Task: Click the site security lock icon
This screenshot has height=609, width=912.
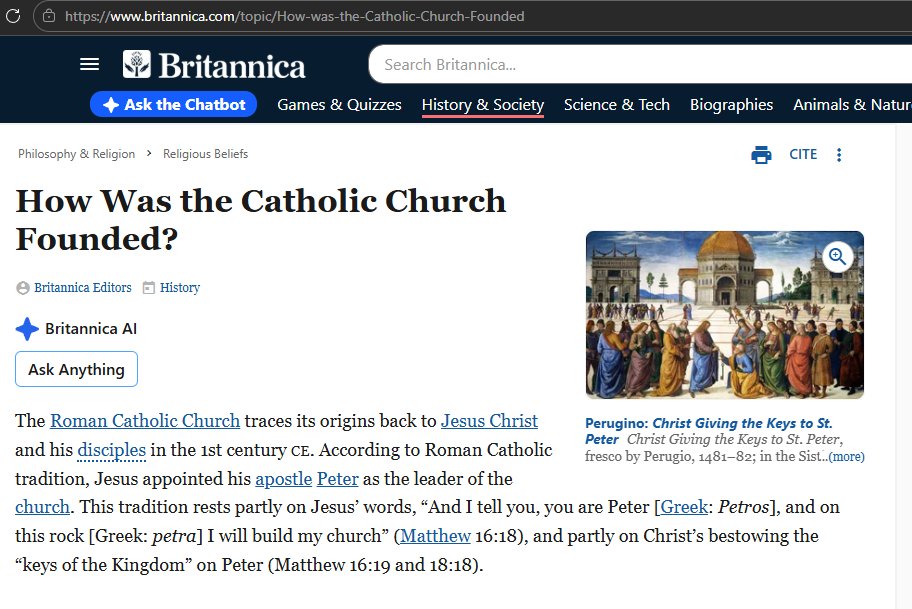Action: click(49, 16)
